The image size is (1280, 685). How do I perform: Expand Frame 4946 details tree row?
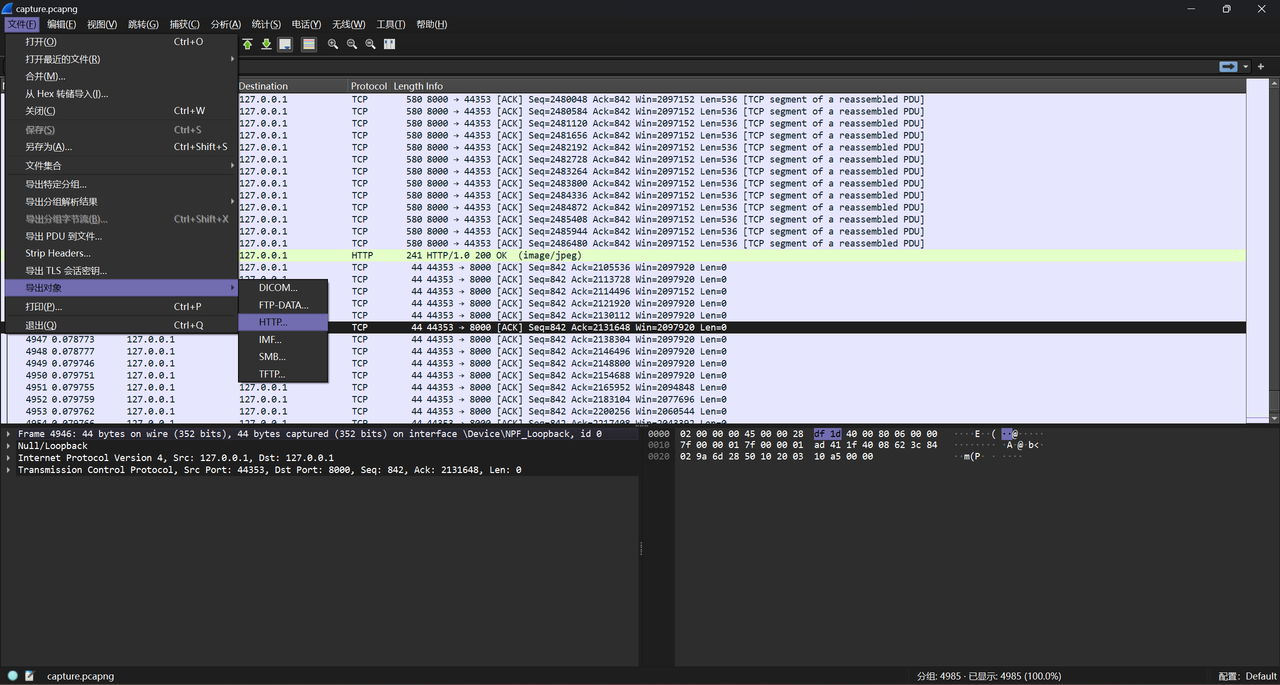pyautogui.click(x=9, y=434)
